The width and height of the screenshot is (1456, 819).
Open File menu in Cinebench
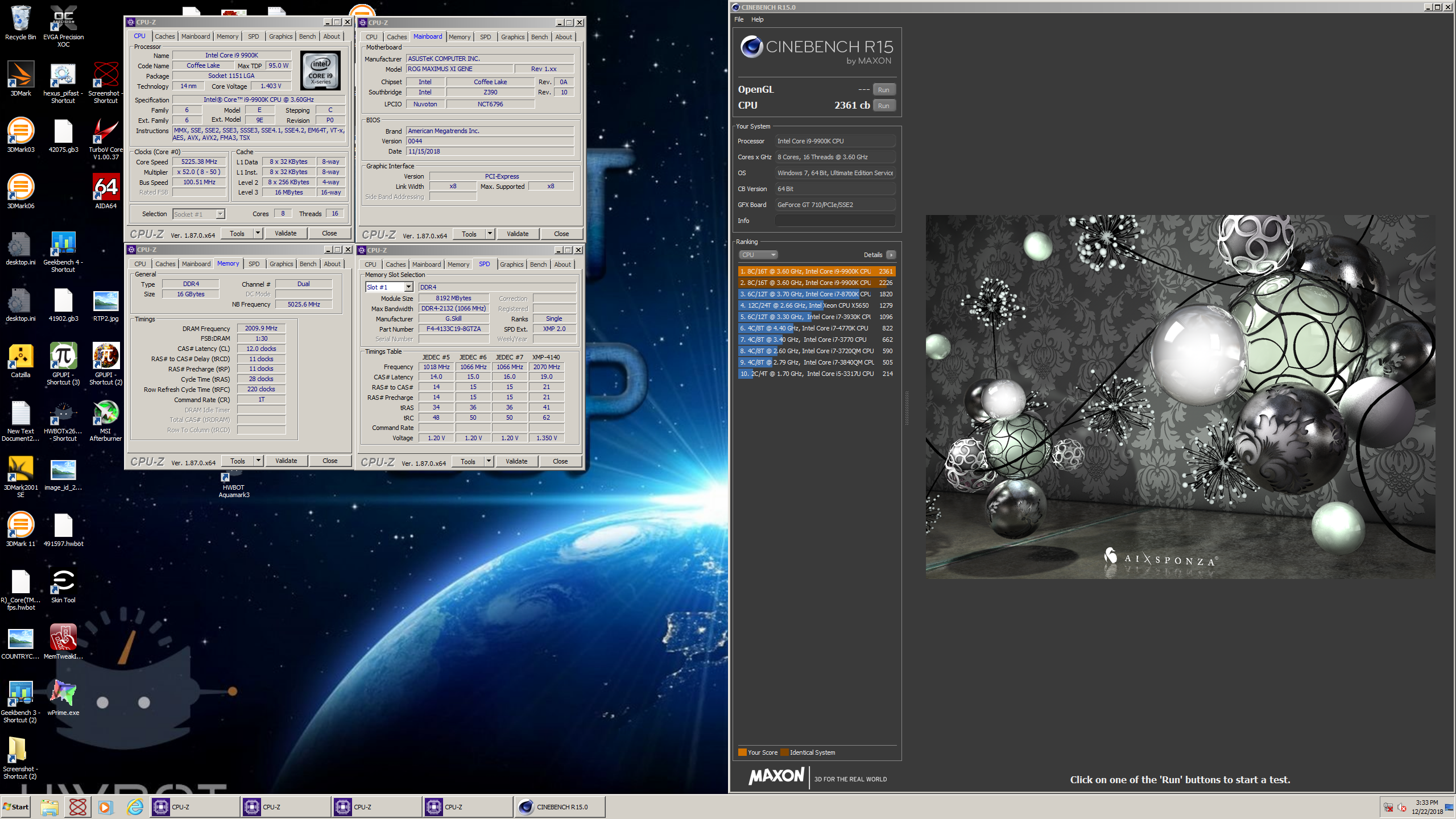pos(739,19)
